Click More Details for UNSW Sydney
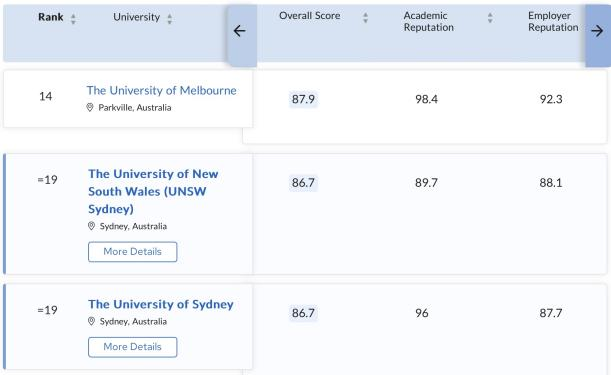Image resolution: width=611 pixels, height=375 pixels. click(132, 252)
